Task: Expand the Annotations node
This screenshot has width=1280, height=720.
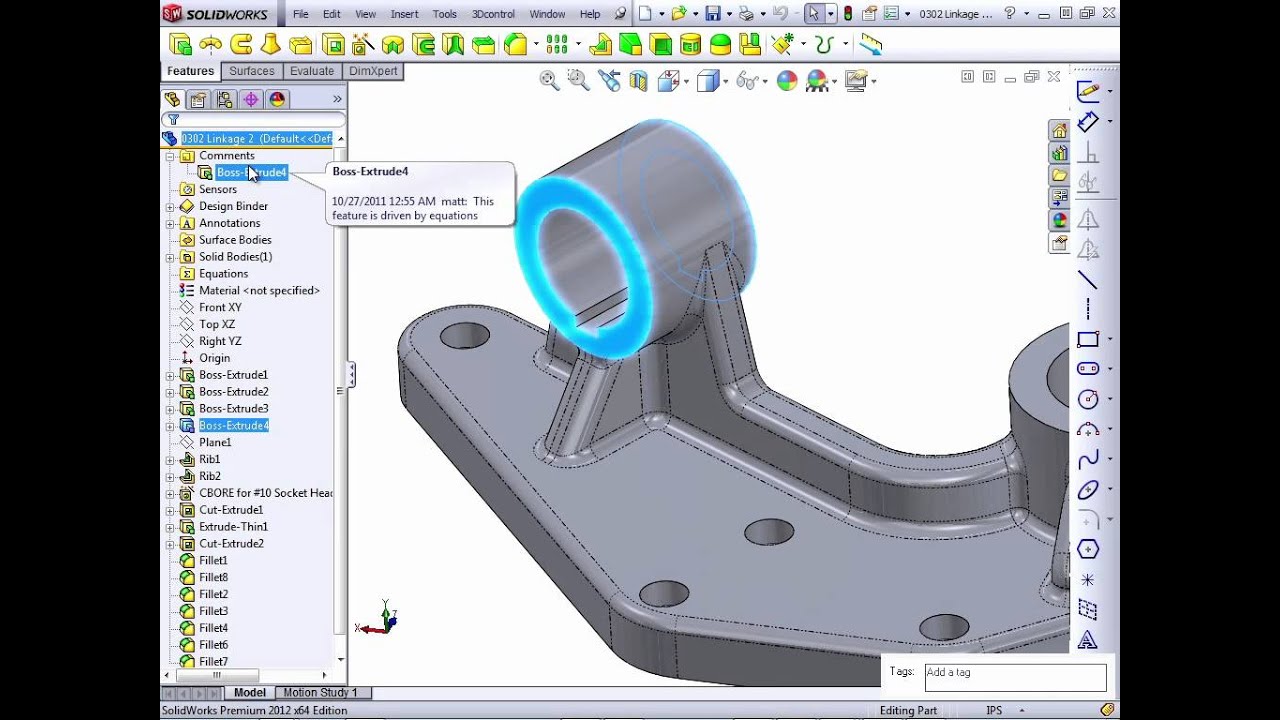Action: [170, 224]
